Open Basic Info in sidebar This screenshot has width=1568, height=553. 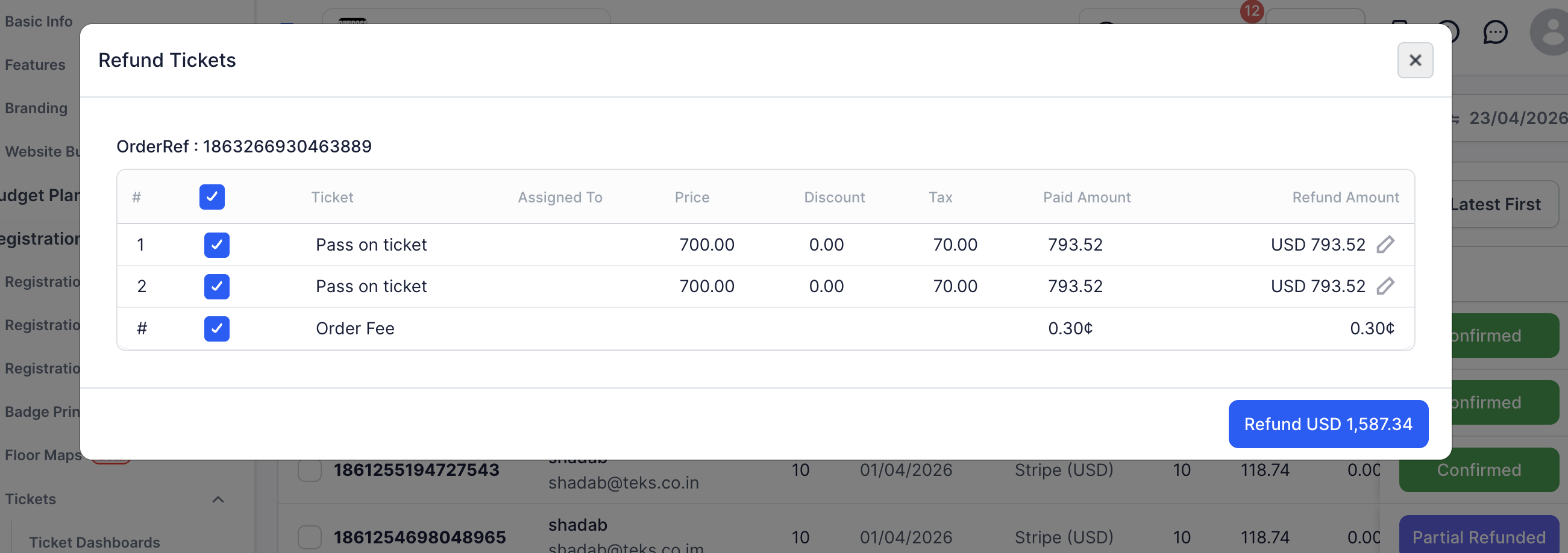39,21
